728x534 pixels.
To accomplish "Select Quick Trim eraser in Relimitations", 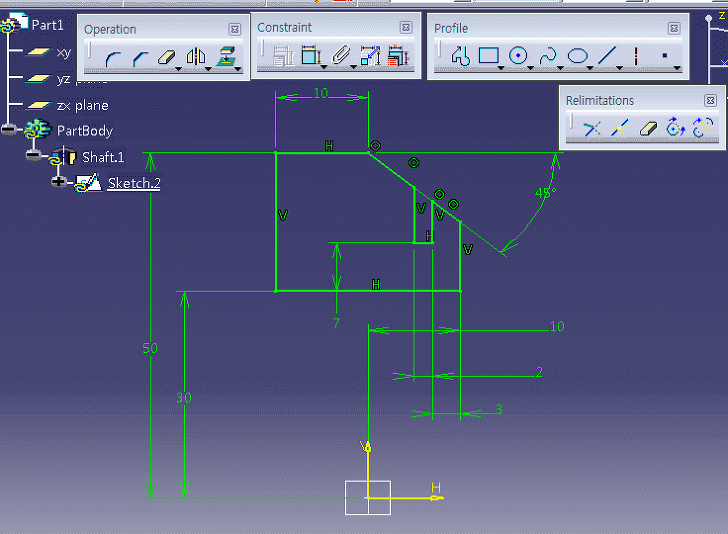I will tap(648, 128).
